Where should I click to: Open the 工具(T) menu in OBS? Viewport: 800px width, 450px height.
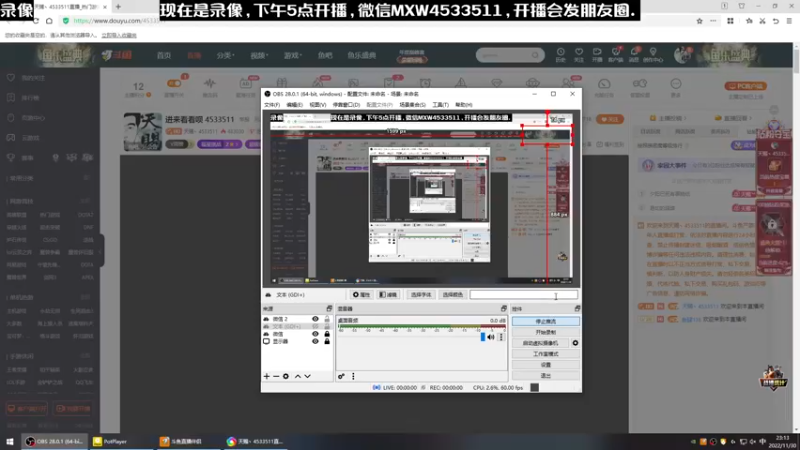tap(440, 105)
